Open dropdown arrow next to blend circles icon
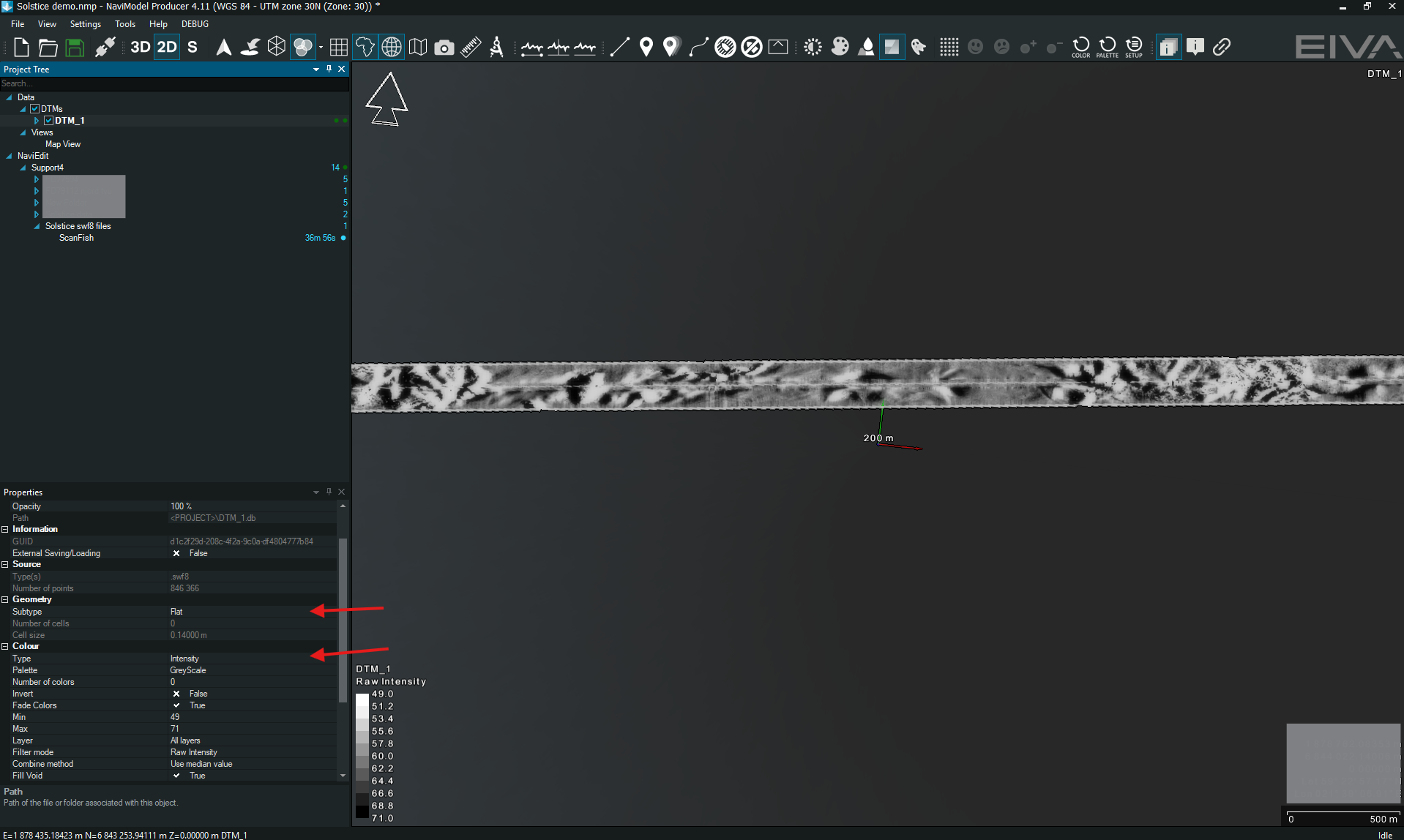The height and width of the screenshot is (840, 1404). [321, 48]
